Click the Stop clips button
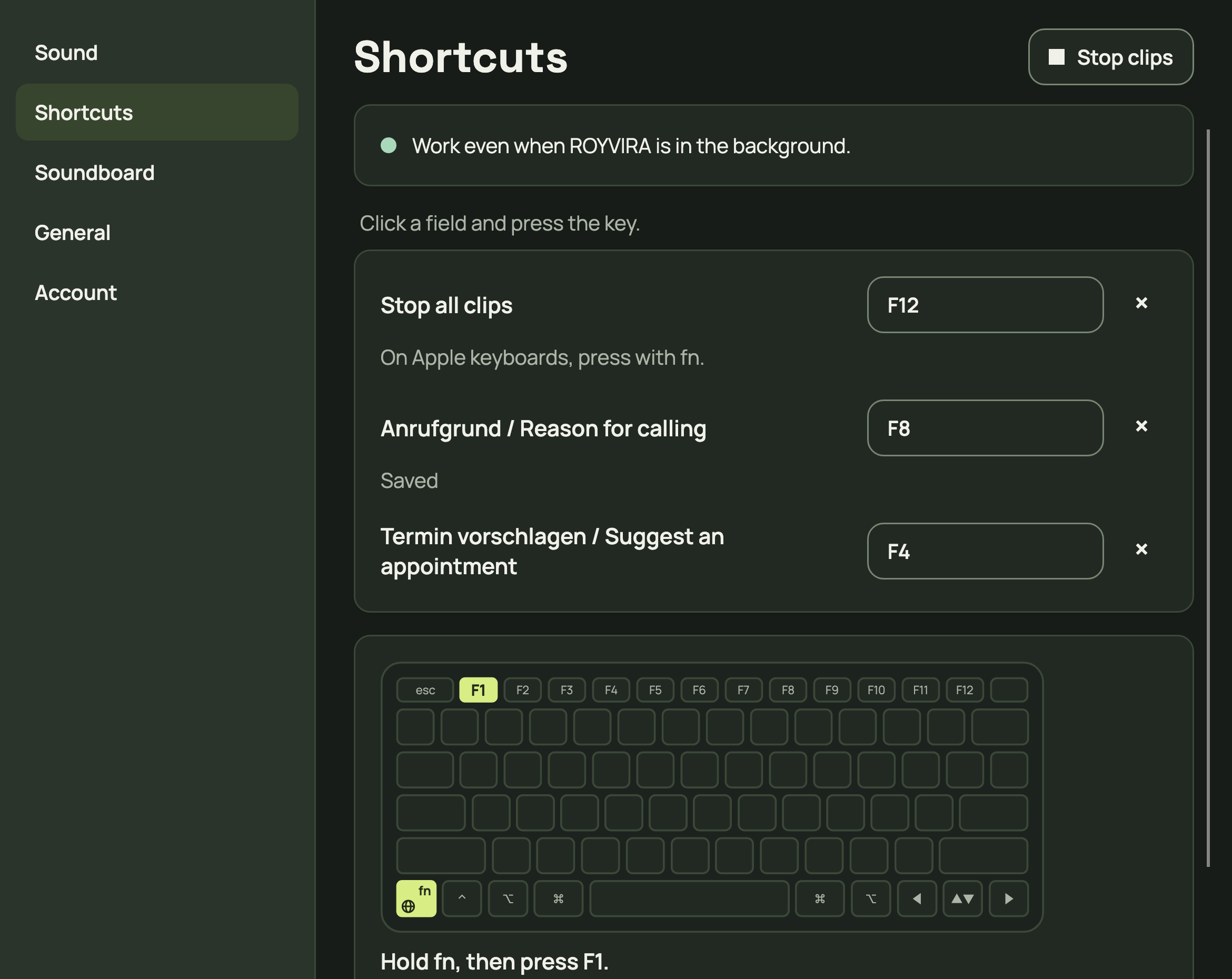Screen dimensions: 1232x979 click(x=1110, y=57)
